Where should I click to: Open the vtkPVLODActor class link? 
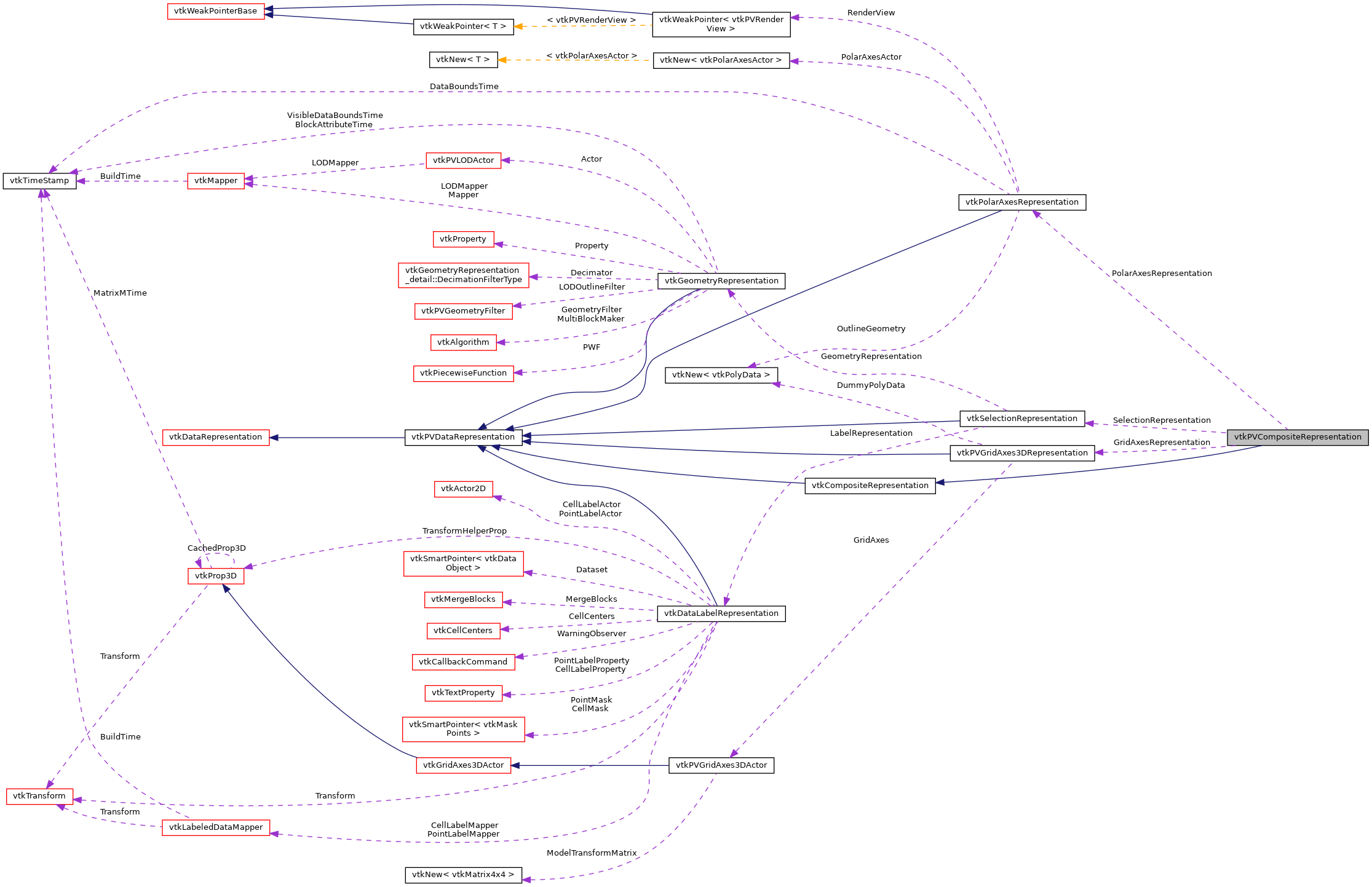(x=464, y=160)
